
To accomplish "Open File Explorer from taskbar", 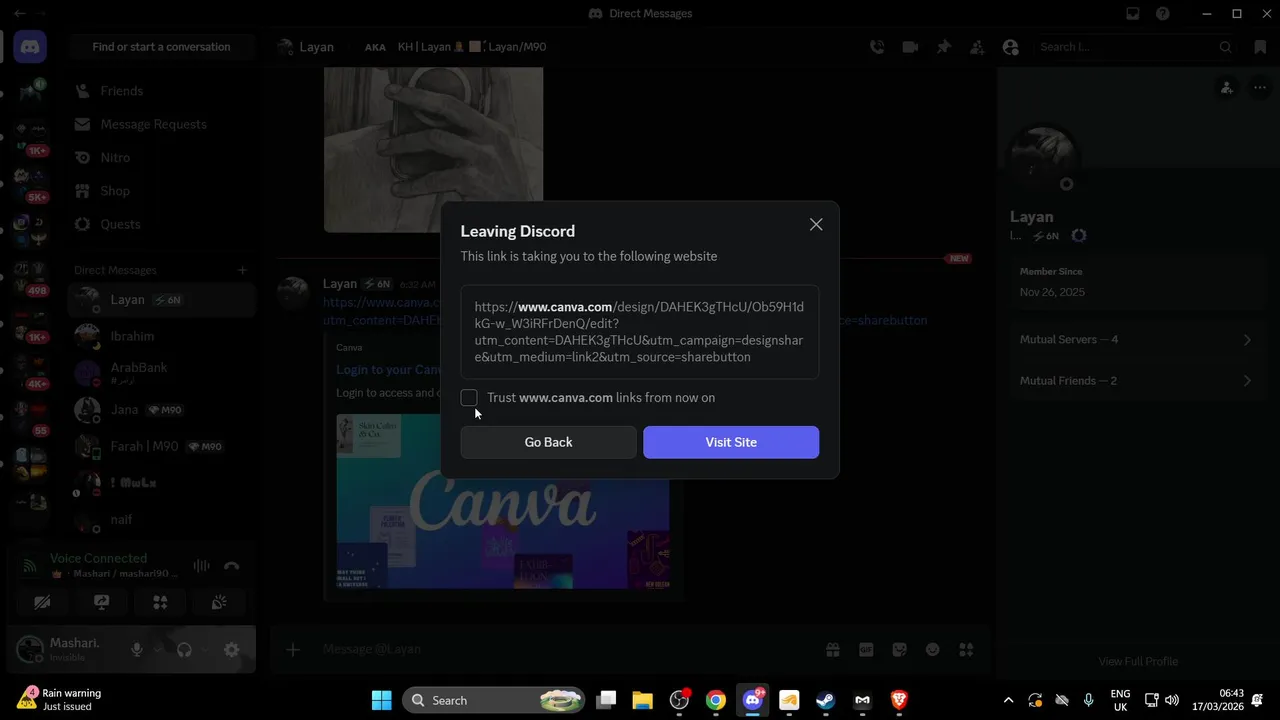I will (641, 700).
